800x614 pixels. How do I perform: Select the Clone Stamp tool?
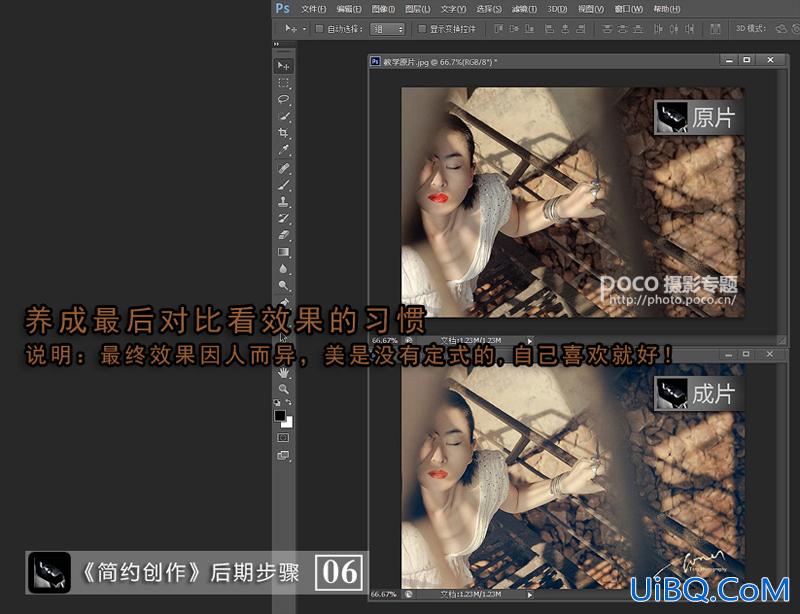click(x=283, y=202)
